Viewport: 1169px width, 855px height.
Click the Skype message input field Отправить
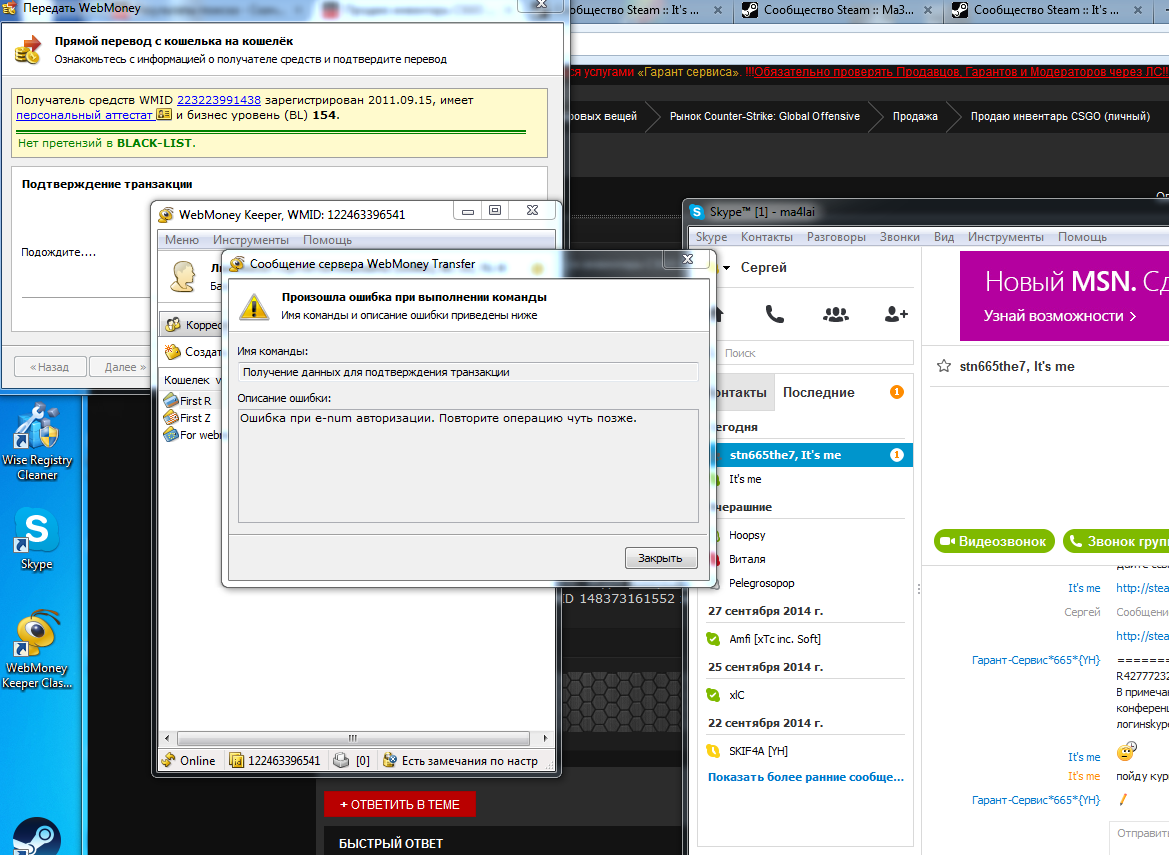1138,833
